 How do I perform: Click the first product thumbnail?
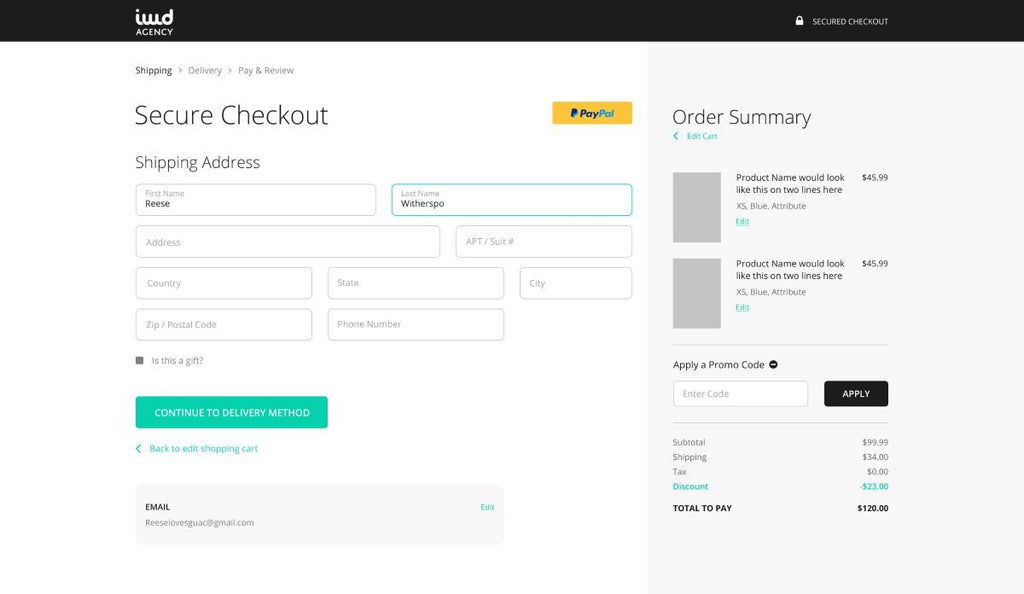click(697, 208)
